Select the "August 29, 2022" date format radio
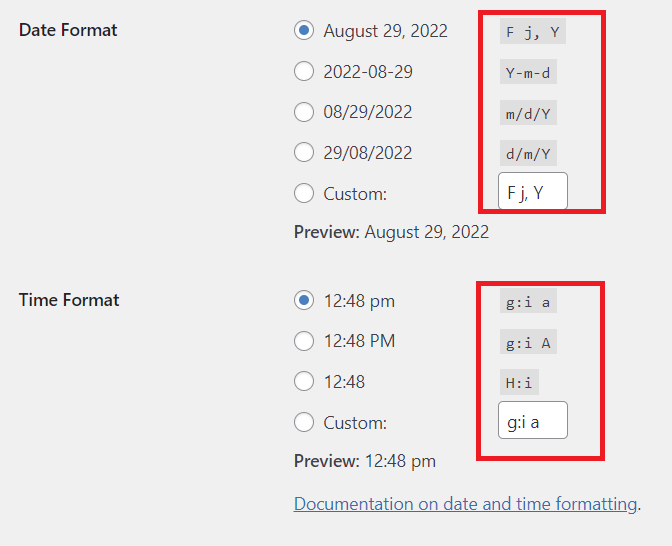The width and height of the screenshot is (672, 546). (304, 31)
